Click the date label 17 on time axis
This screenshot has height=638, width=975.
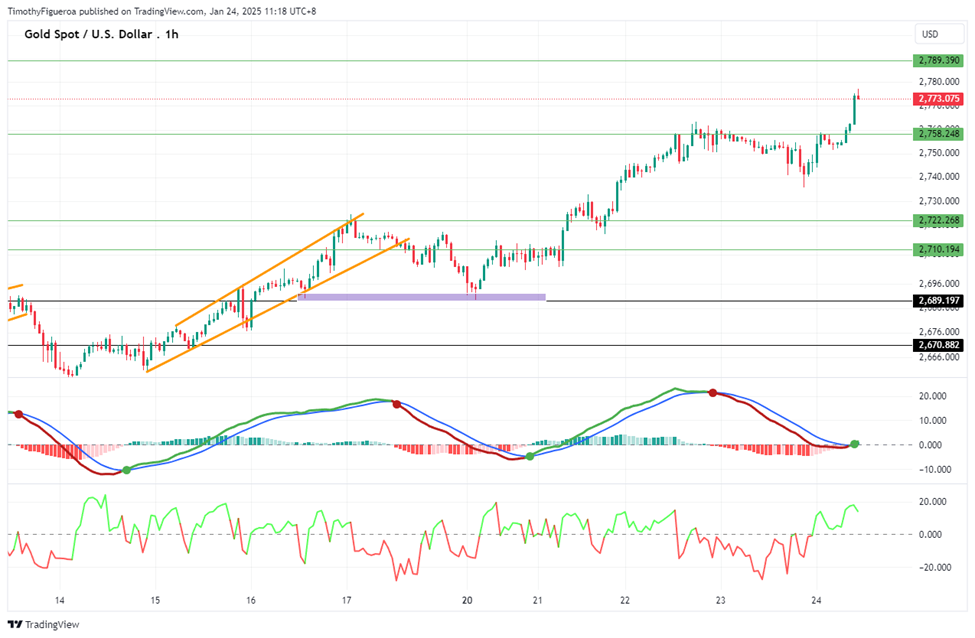click(x=346, y=600)
